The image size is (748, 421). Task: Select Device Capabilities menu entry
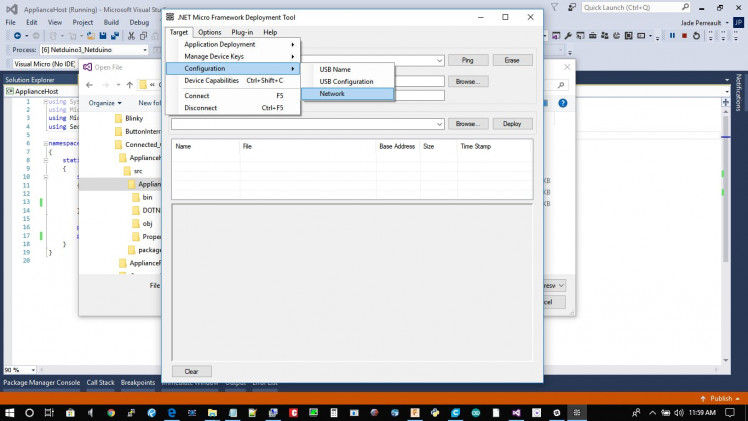click(233, 81)
